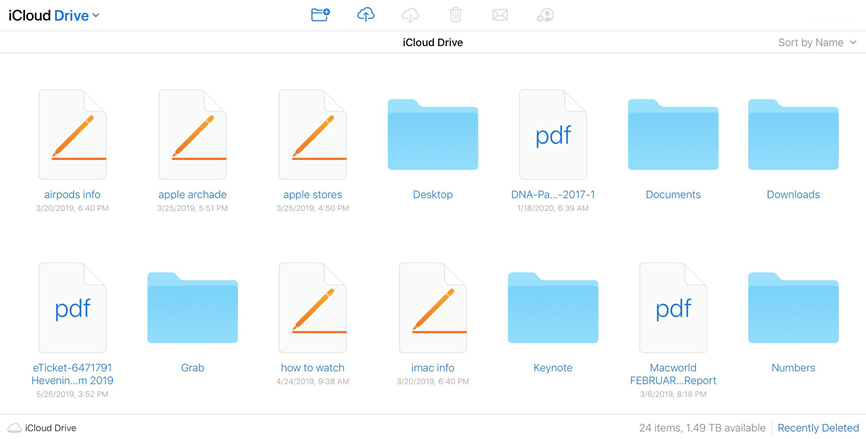The image size is (866, 439).
Task: Open the iCloud Drive app switcher dropdown
Action: [x=54, y=15]
